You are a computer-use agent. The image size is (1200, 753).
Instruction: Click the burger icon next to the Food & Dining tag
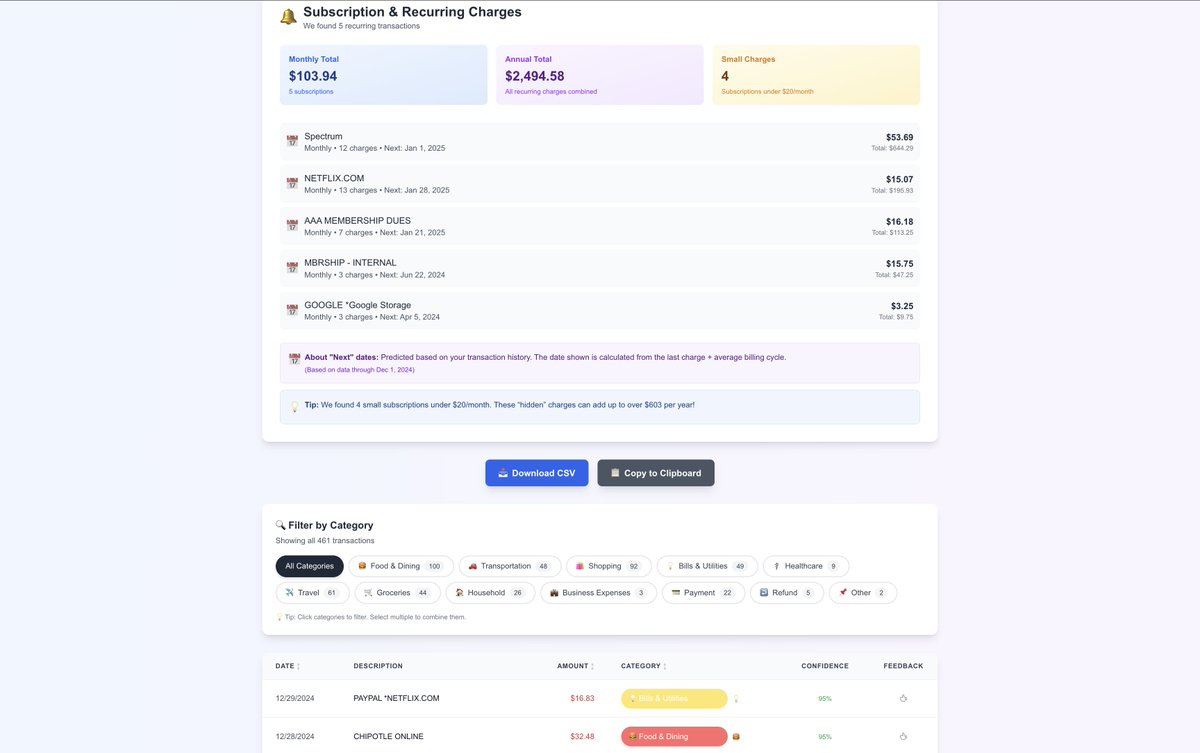coord(736,737)
